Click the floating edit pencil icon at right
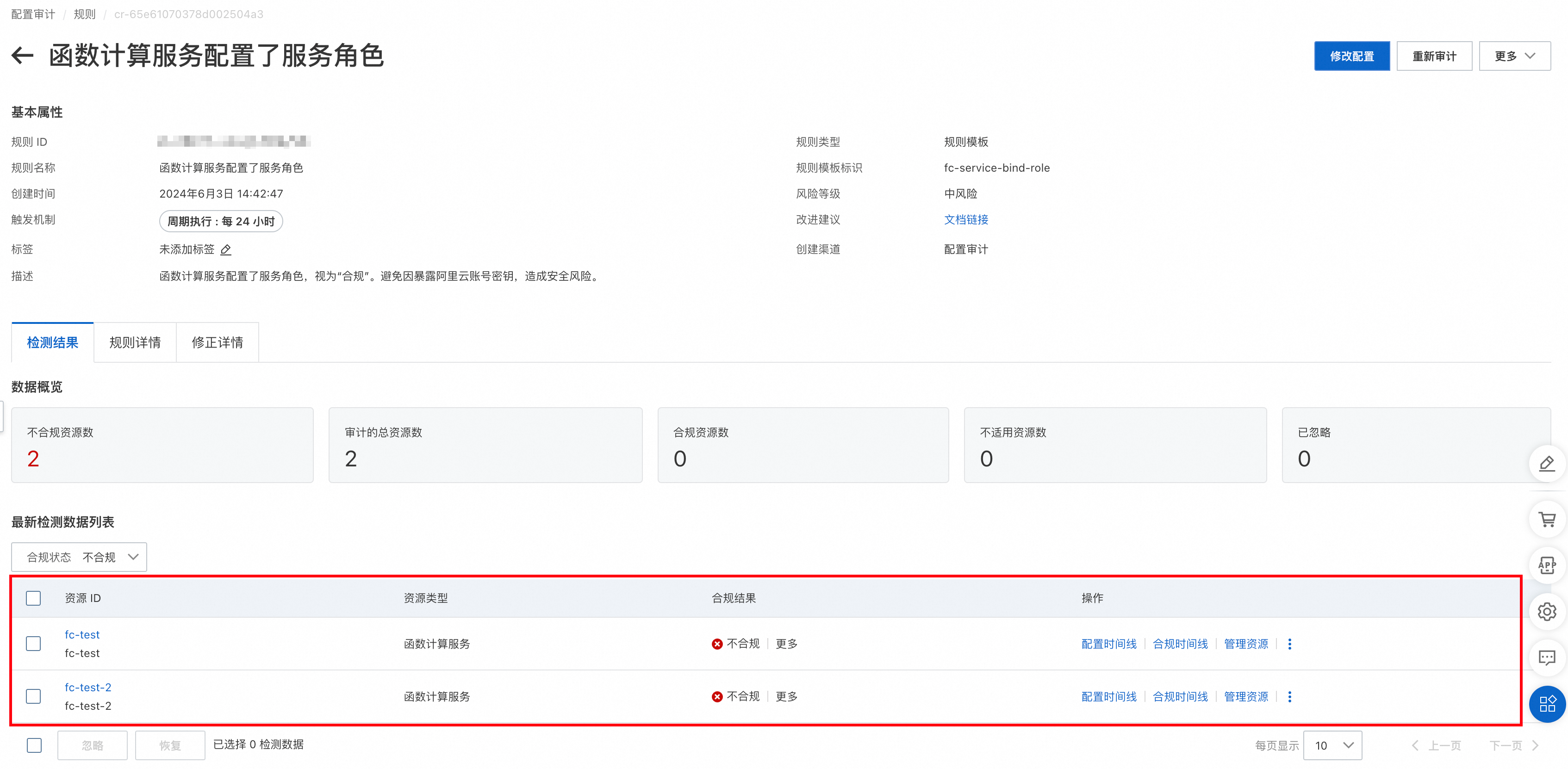The image size is (1568, 769). tap(1547, 464)
